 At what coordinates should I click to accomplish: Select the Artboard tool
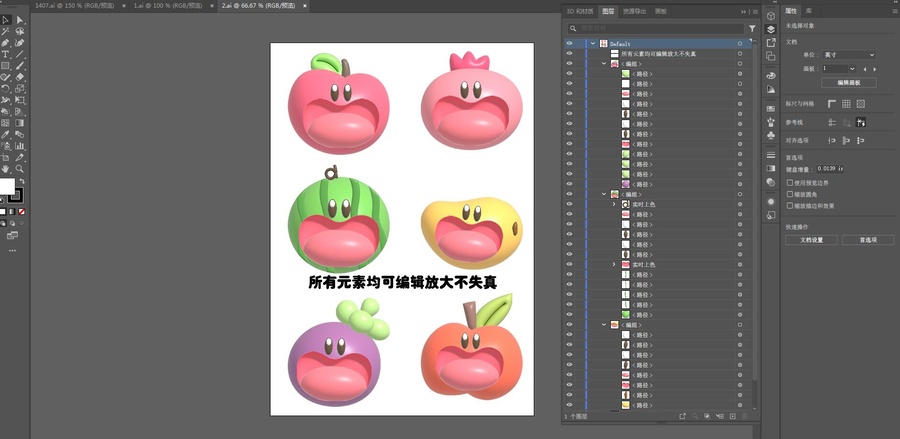pos(5,157)
